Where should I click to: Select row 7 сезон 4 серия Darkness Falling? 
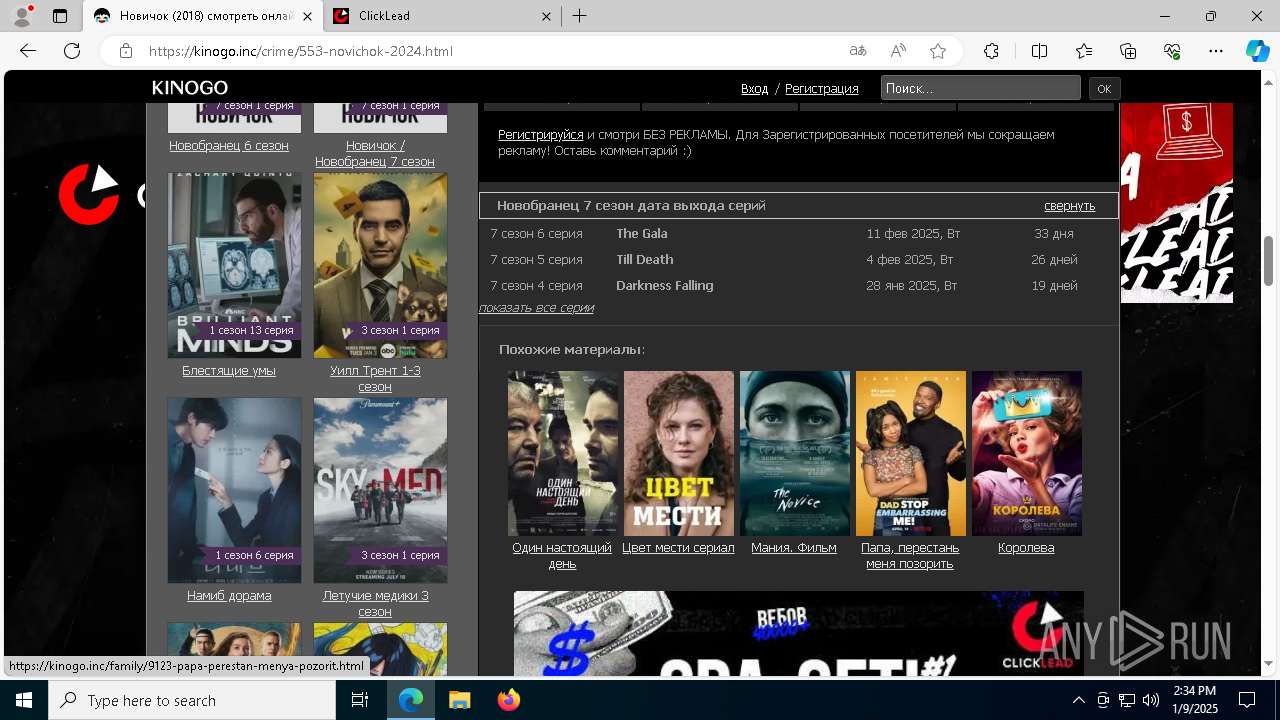[798, 285]
